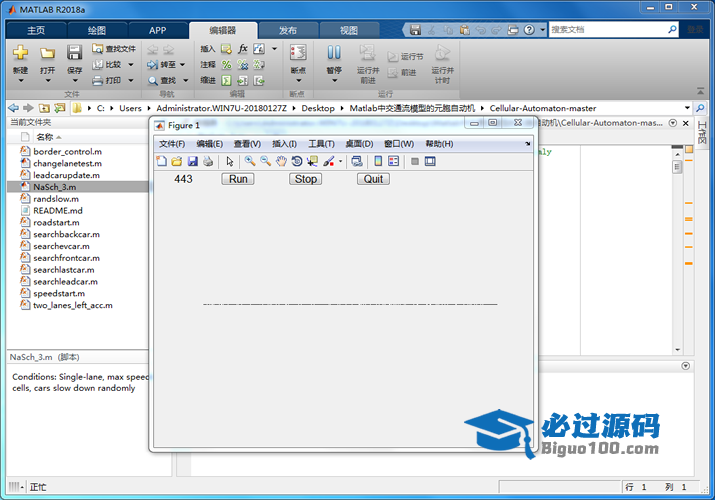Switch to the 绘图 tab
The width and height of the screenshot is (715, 500).
click(x=97, y=31)
